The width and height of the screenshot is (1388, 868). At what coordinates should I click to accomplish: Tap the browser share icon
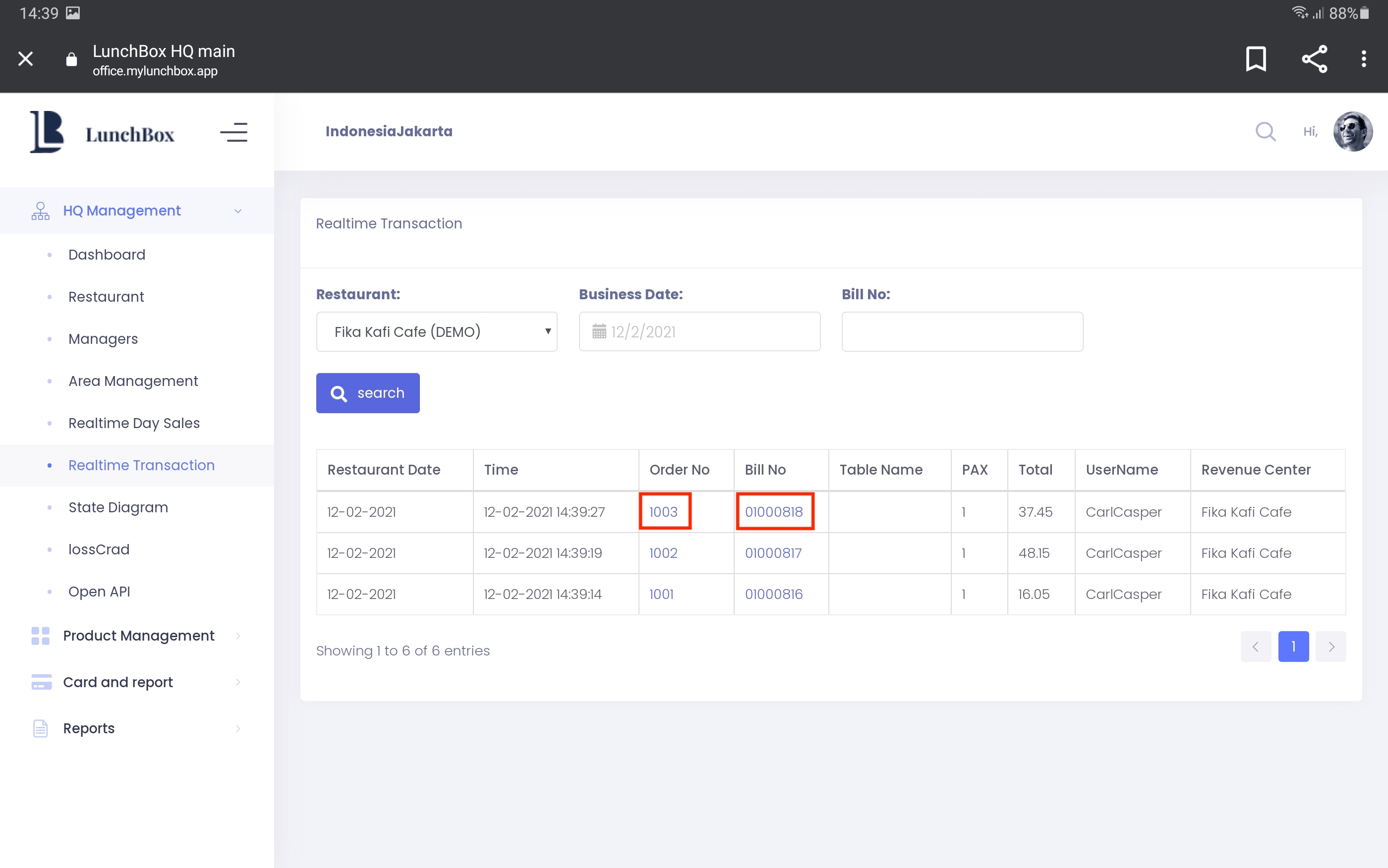[x=1314, y=58]
